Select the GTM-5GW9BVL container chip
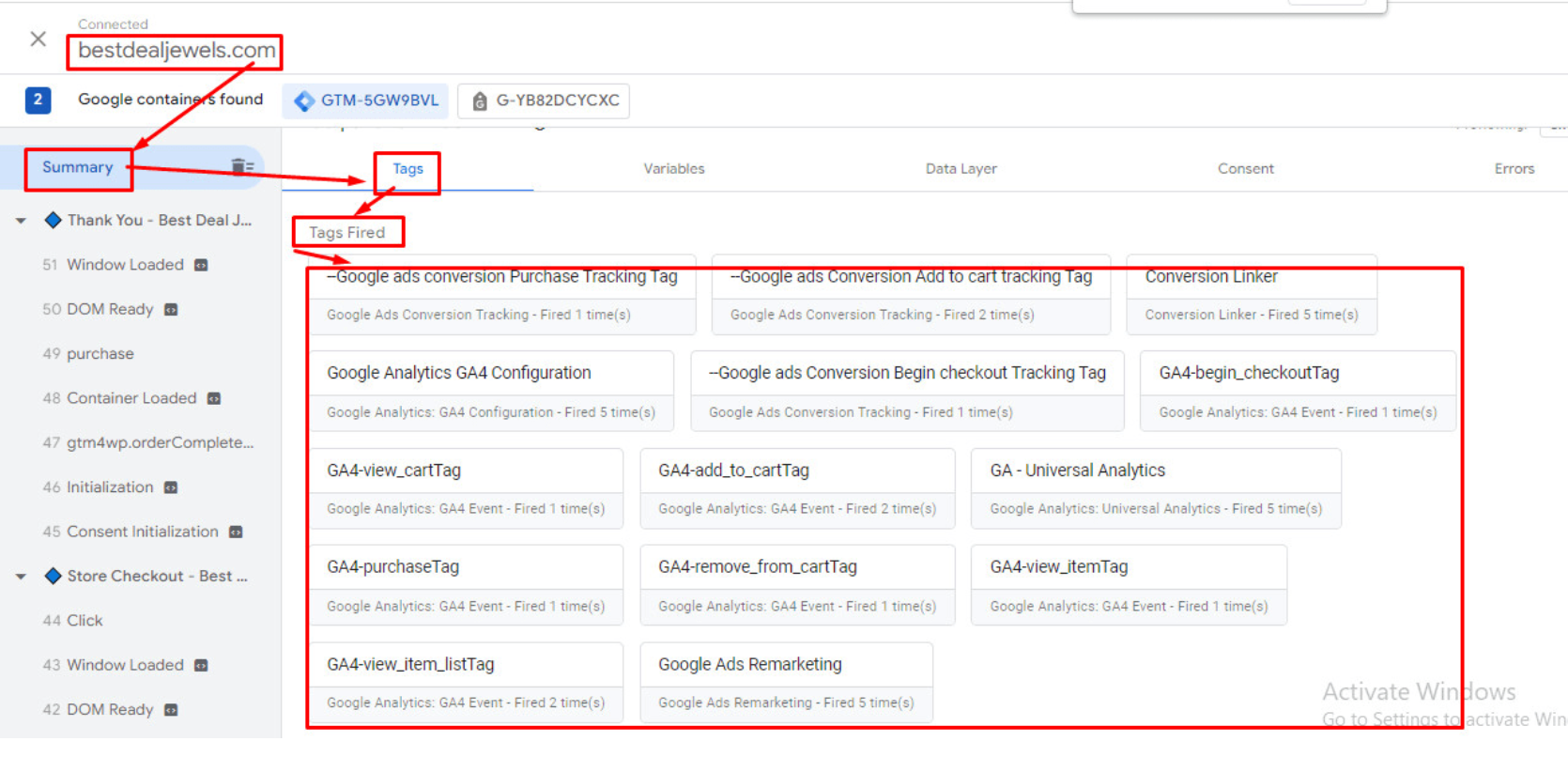1568x757 pixels. [366, 100]
